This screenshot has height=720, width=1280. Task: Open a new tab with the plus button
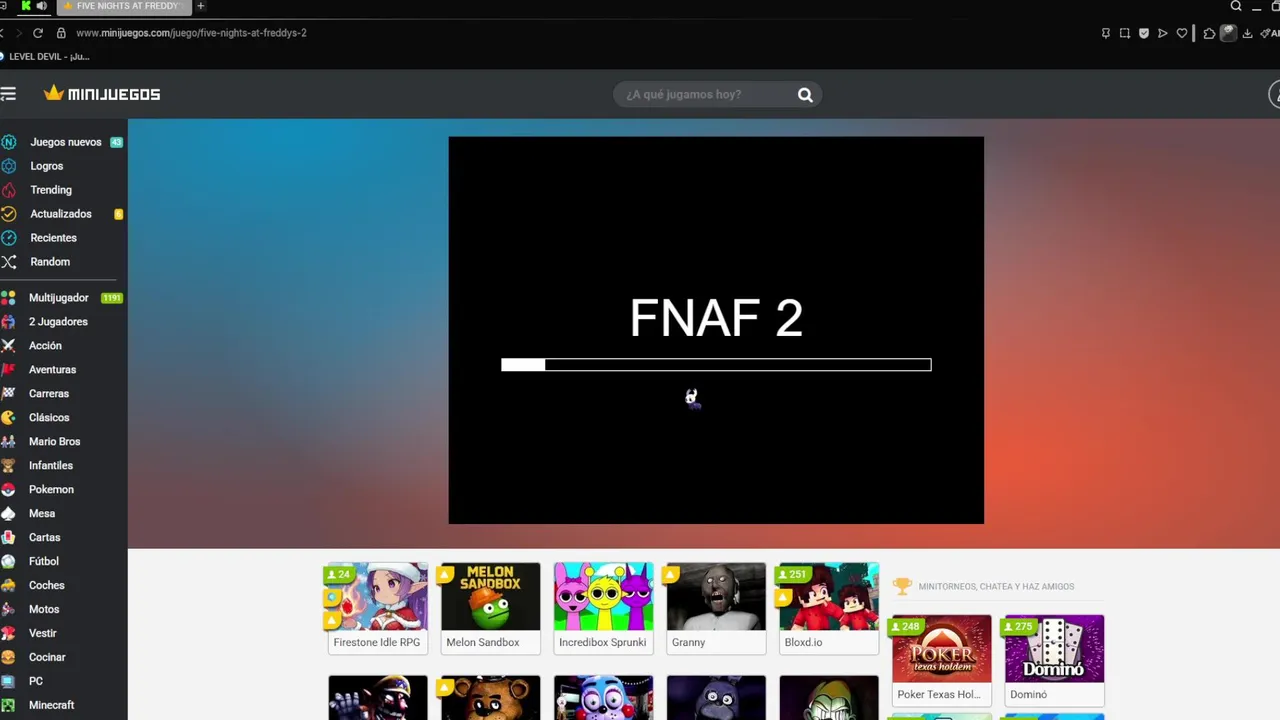click(x=201, y=6)
